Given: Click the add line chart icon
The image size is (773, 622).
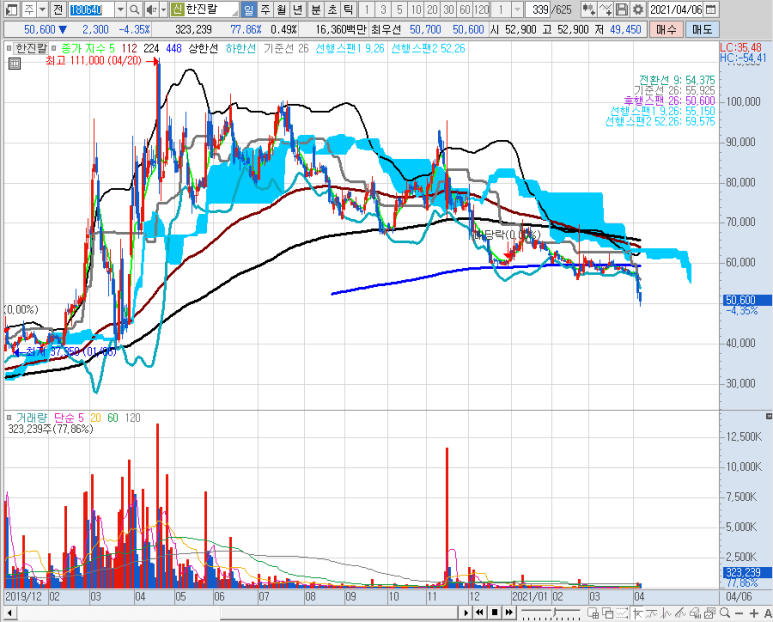Looking at the screenshot, I should 606,9.
